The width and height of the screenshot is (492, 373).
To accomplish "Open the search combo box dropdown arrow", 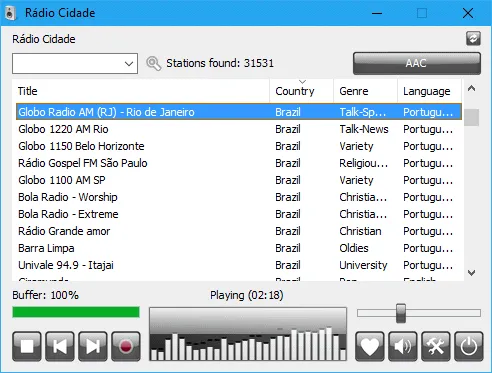I will [x=129, y=63].
